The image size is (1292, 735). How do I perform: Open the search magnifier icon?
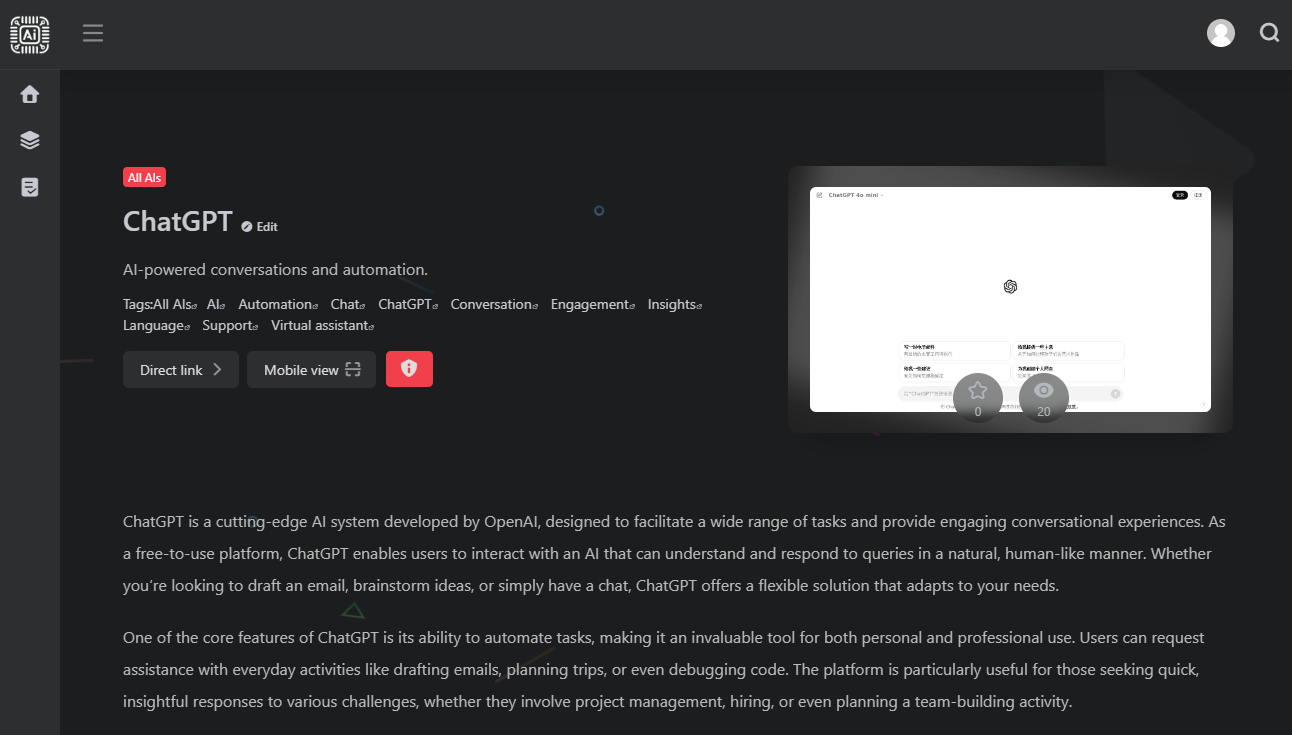[x=1270, y=33]
